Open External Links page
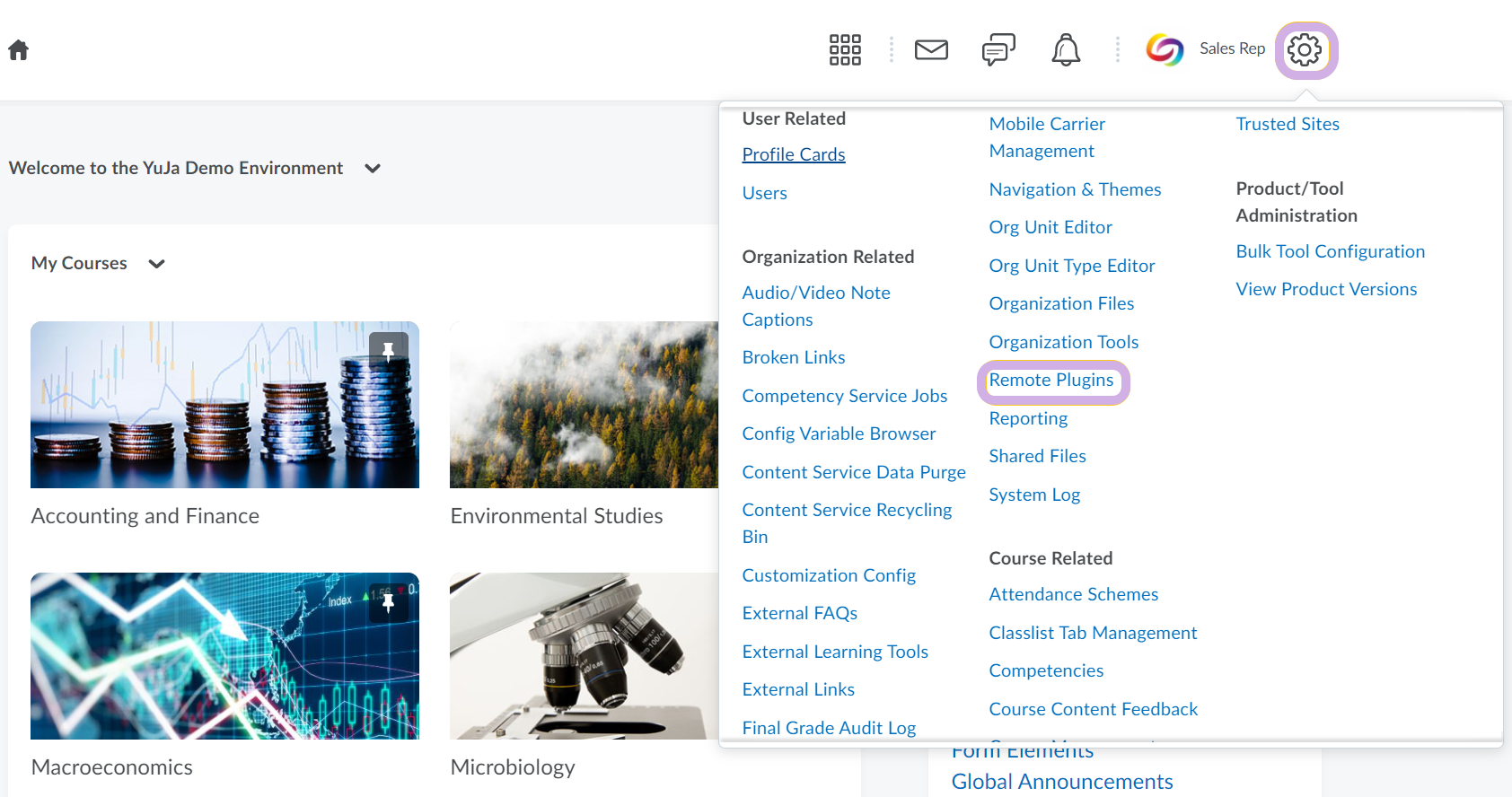 point(798,689)
